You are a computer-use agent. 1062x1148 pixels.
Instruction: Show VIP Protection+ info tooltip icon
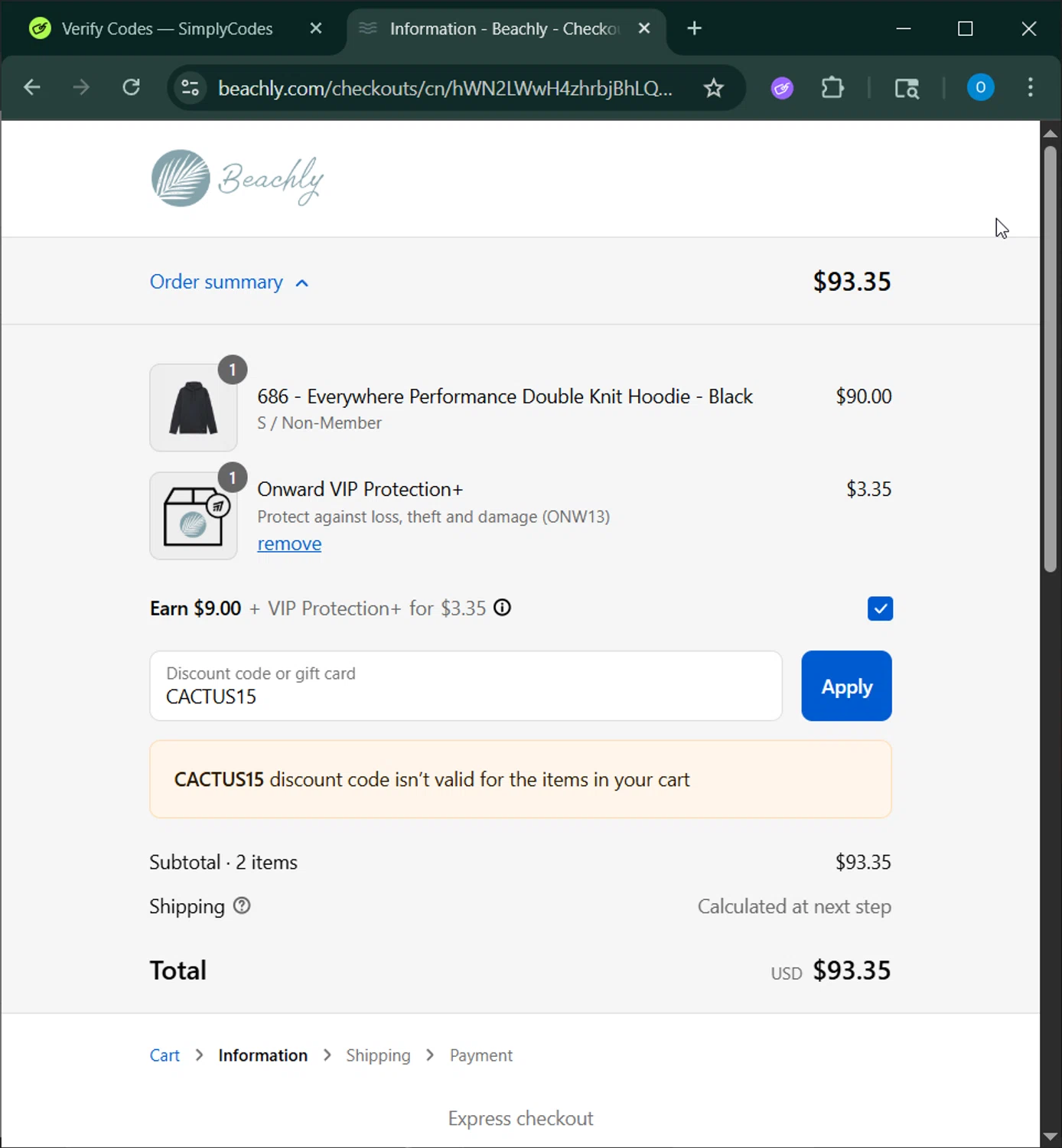(502, 608)
